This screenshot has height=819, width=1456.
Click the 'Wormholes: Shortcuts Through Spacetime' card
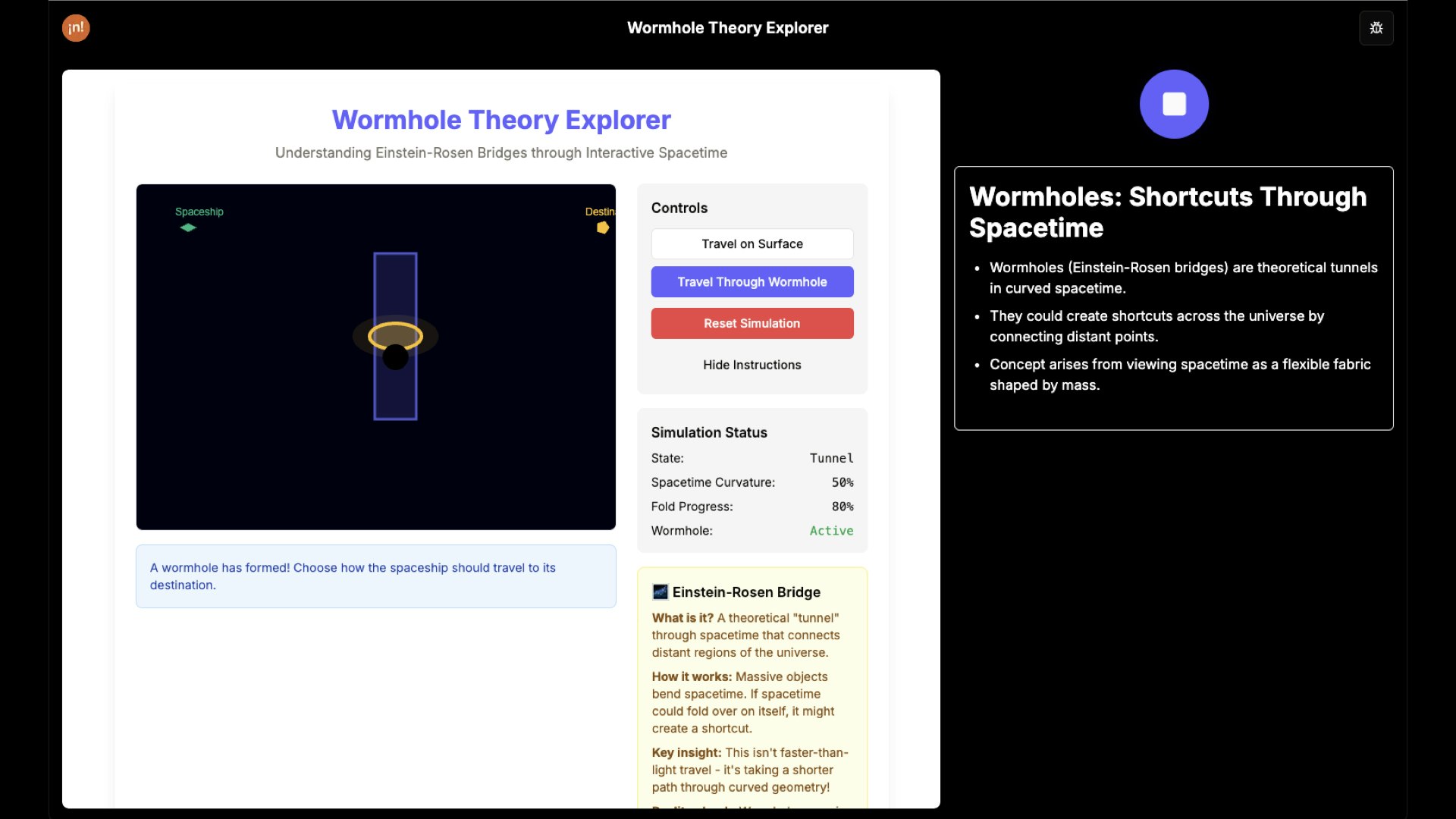(1173, 298)
